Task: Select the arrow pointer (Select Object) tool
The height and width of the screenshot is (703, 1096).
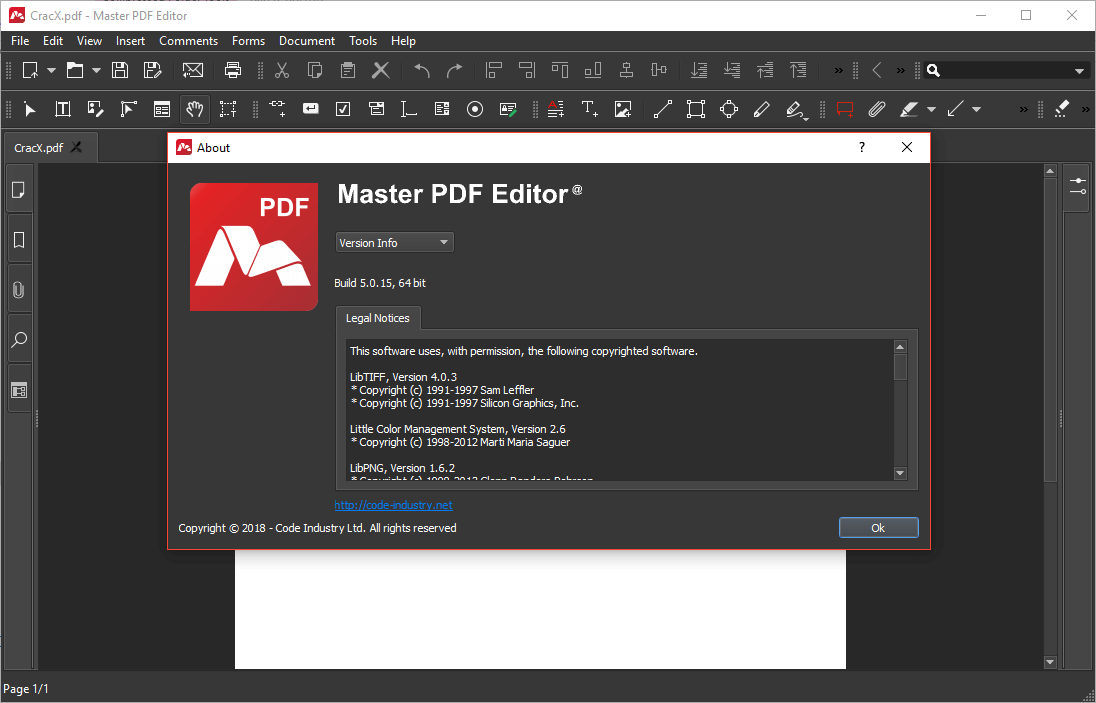Action: [29, 109]
